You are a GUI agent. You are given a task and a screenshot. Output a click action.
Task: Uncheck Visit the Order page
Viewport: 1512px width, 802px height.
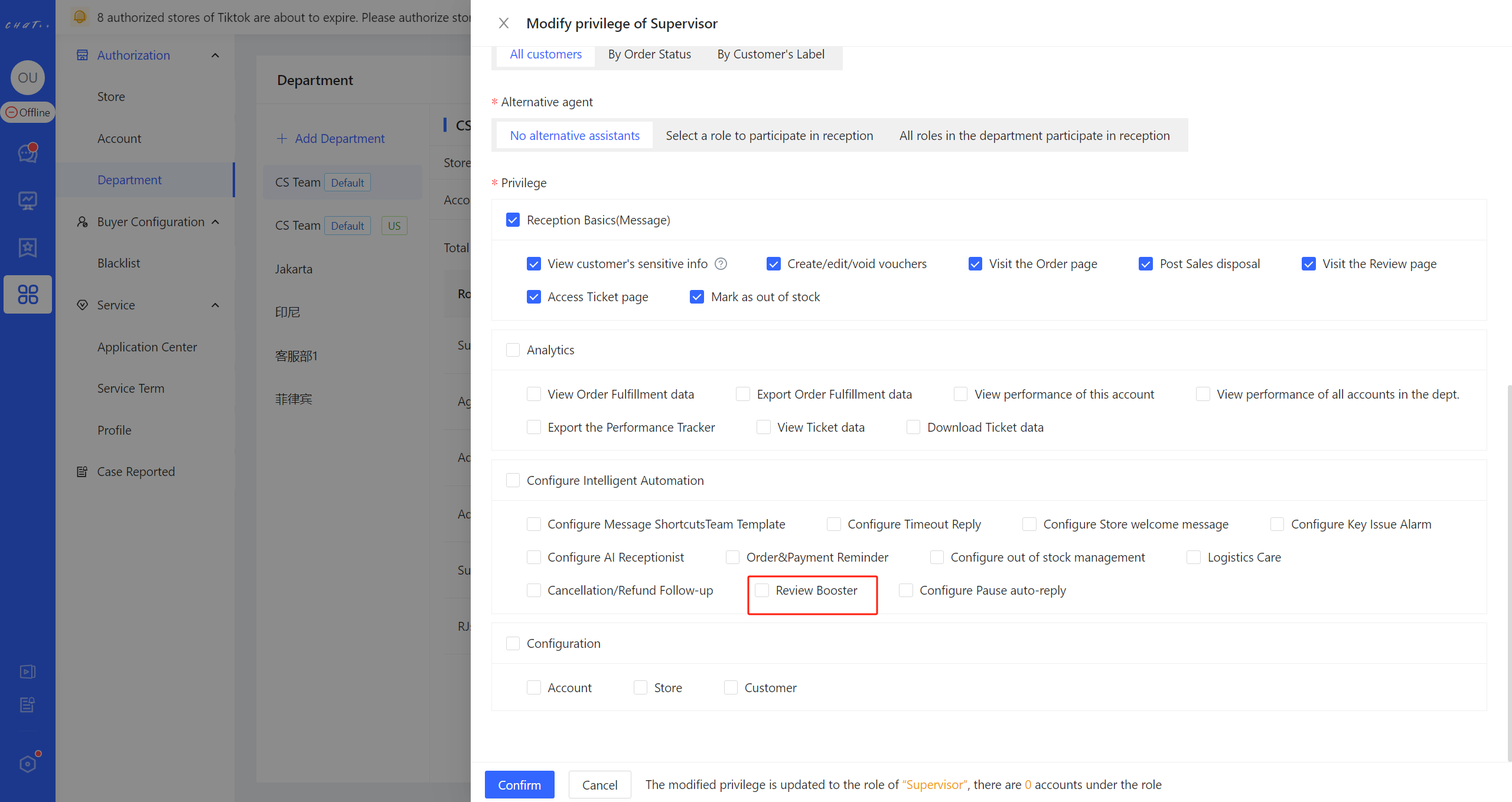(975, 263)
